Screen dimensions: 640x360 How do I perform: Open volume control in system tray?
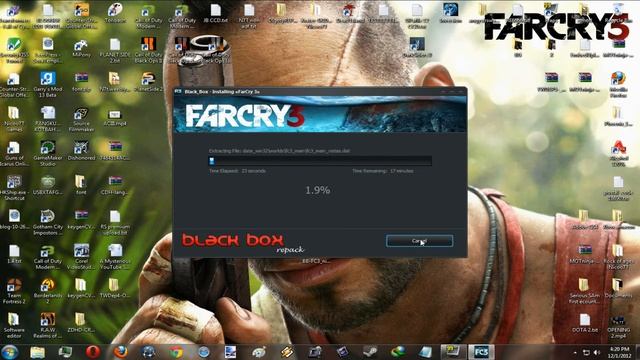tap(597, 352)
